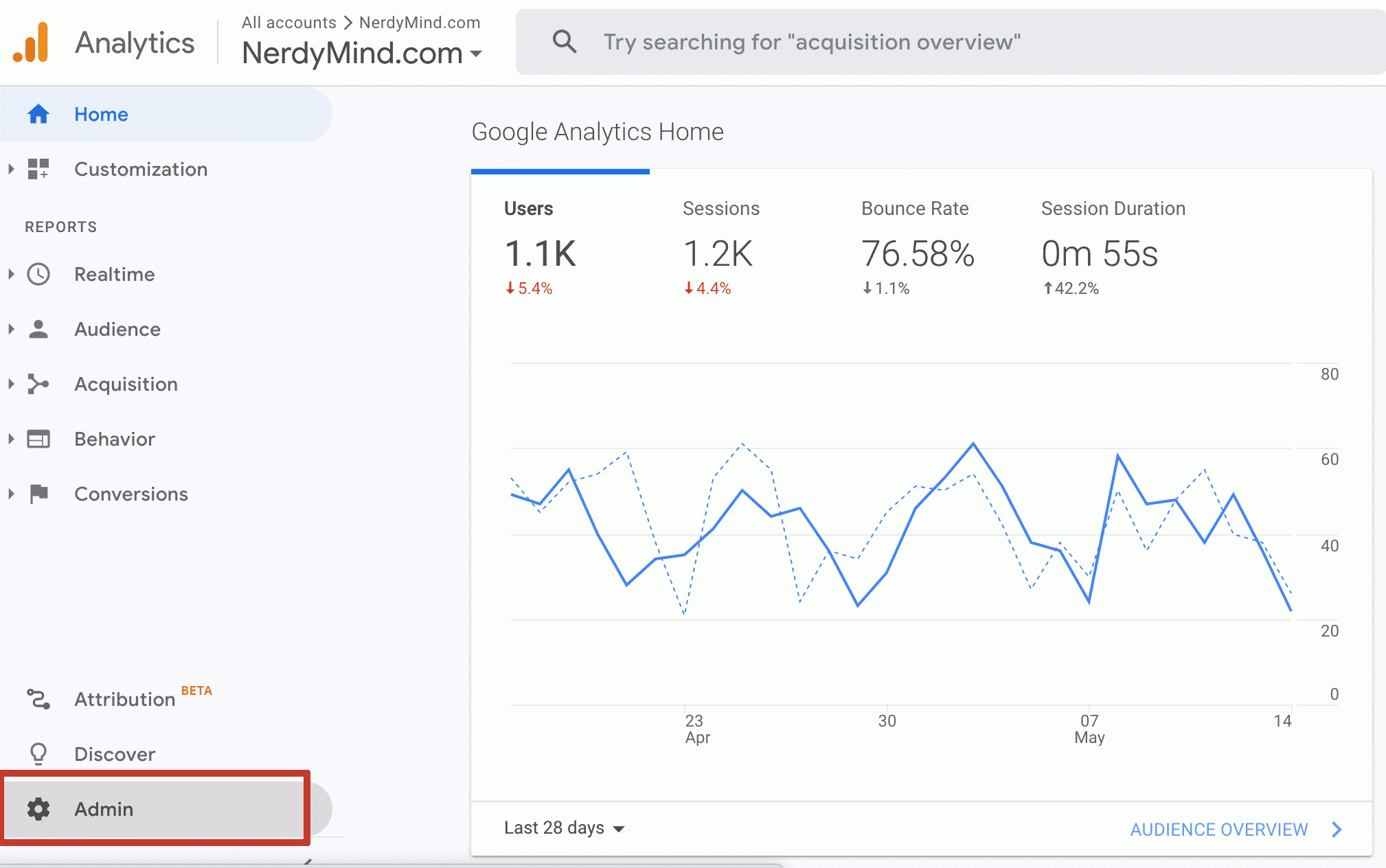This screenshot has width=1386, height=868.
Task: Open the Admin settings page
Action: click(166, 809)
